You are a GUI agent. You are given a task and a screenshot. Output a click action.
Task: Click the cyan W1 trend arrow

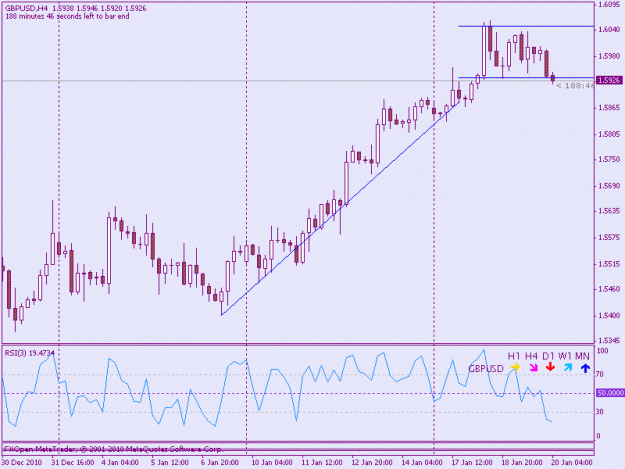click(x=568, y=367)
